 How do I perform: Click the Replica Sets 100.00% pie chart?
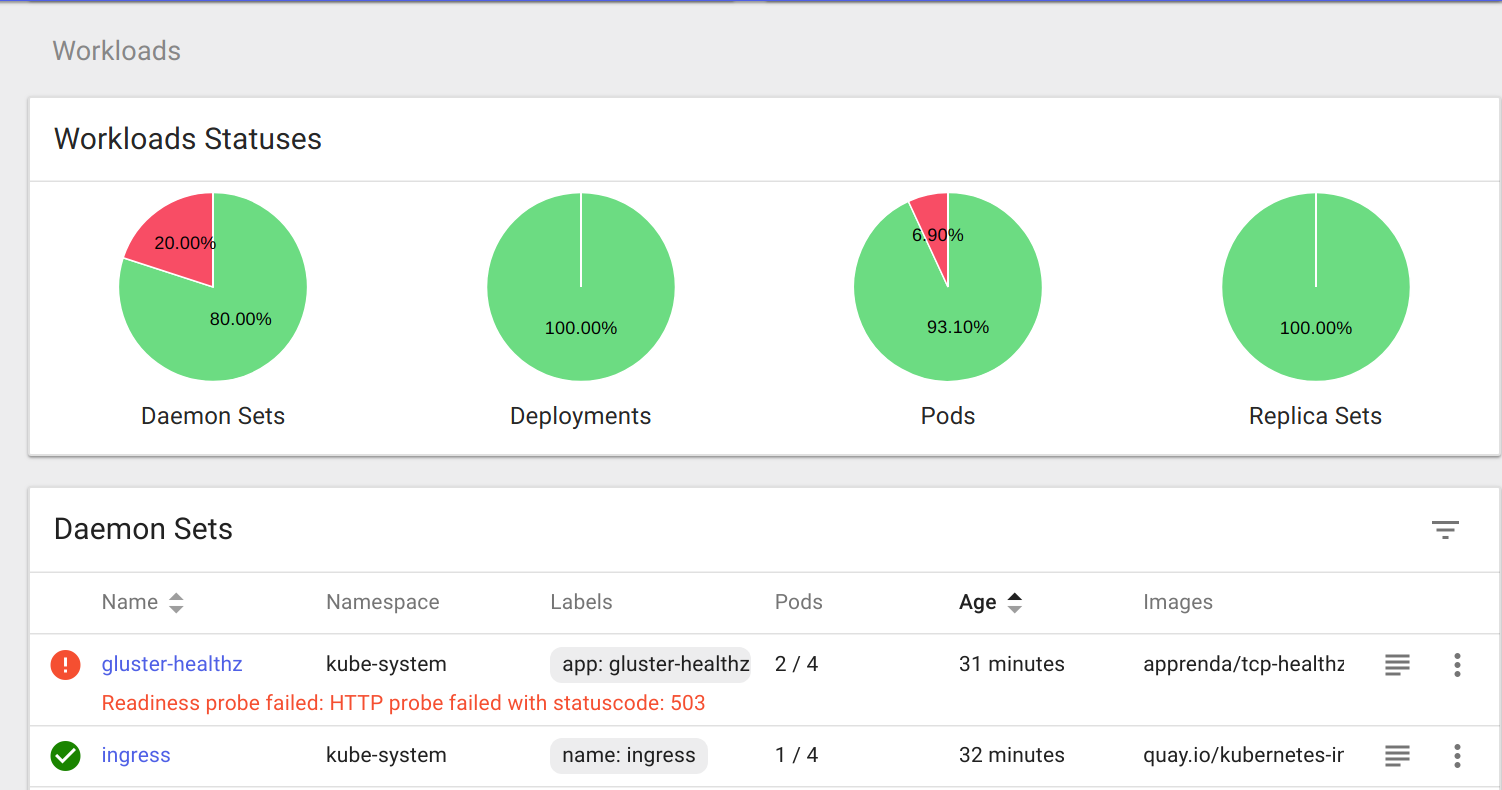1316,287
